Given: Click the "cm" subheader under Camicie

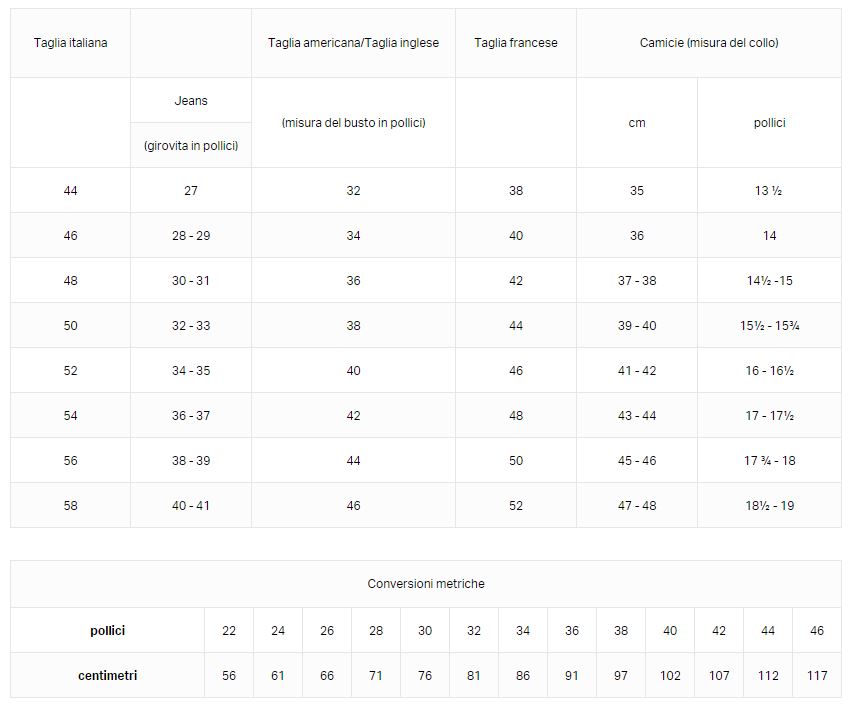Looking at the screenshot, I should pos(637,123).
